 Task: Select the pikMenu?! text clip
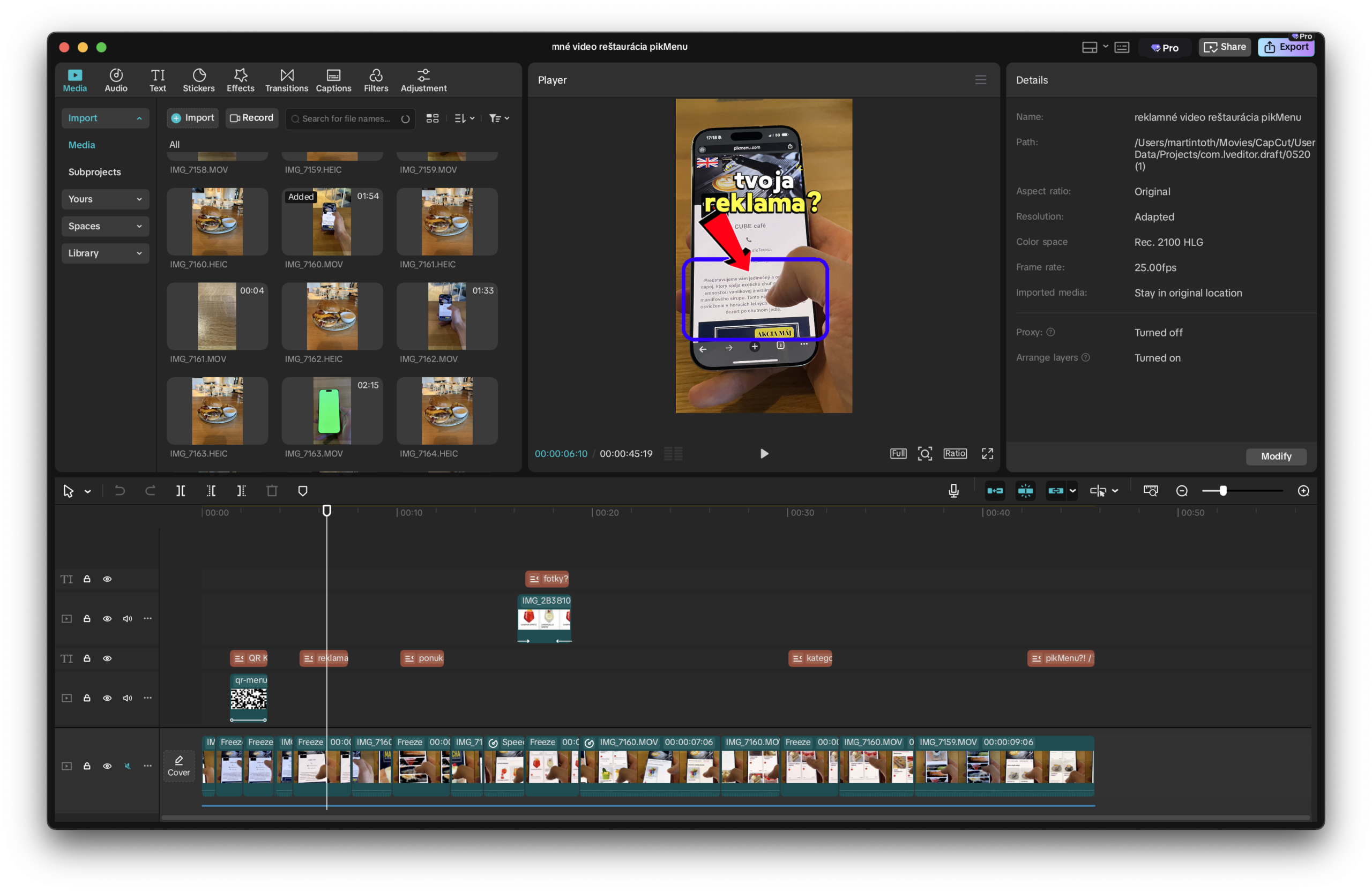tap(1060, 658)
